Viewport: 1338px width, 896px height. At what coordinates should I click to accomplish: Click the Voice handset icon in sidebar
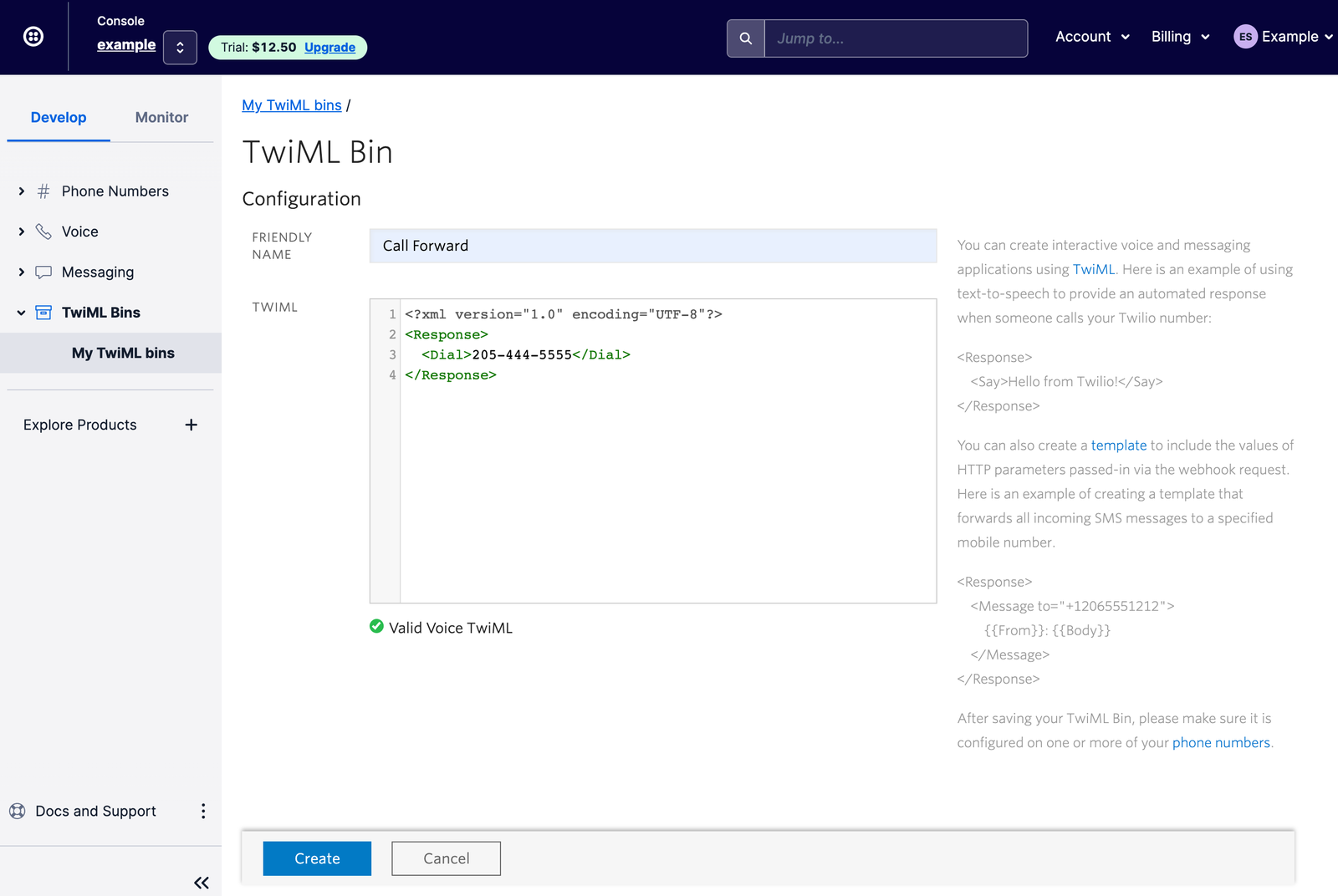43,232
